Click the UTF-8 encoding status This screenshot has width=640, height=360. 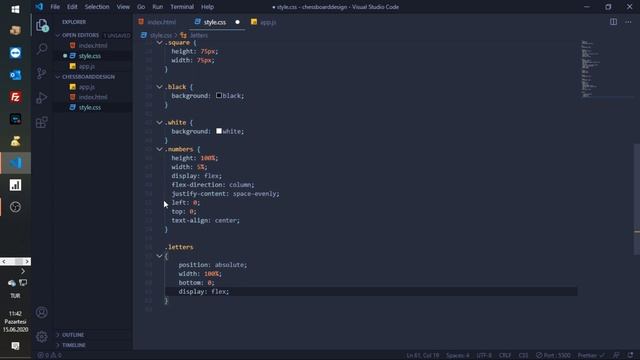[x=484, y=355]
